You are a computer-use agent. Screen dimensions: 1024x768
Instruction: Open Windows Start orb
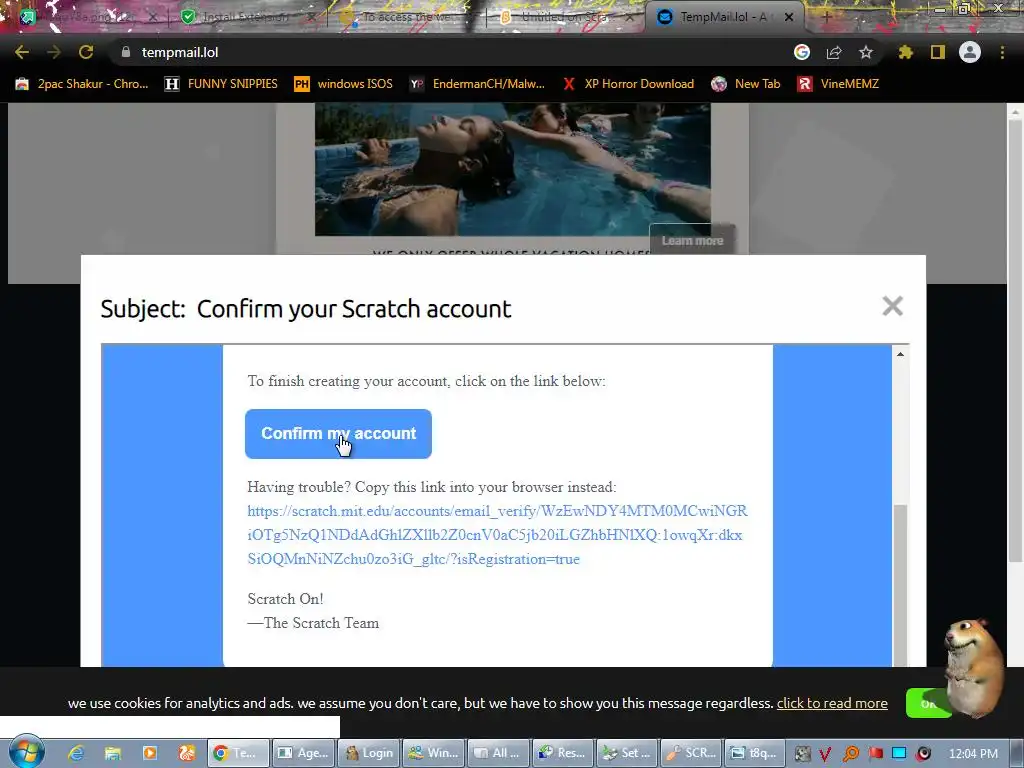[27, 752]
